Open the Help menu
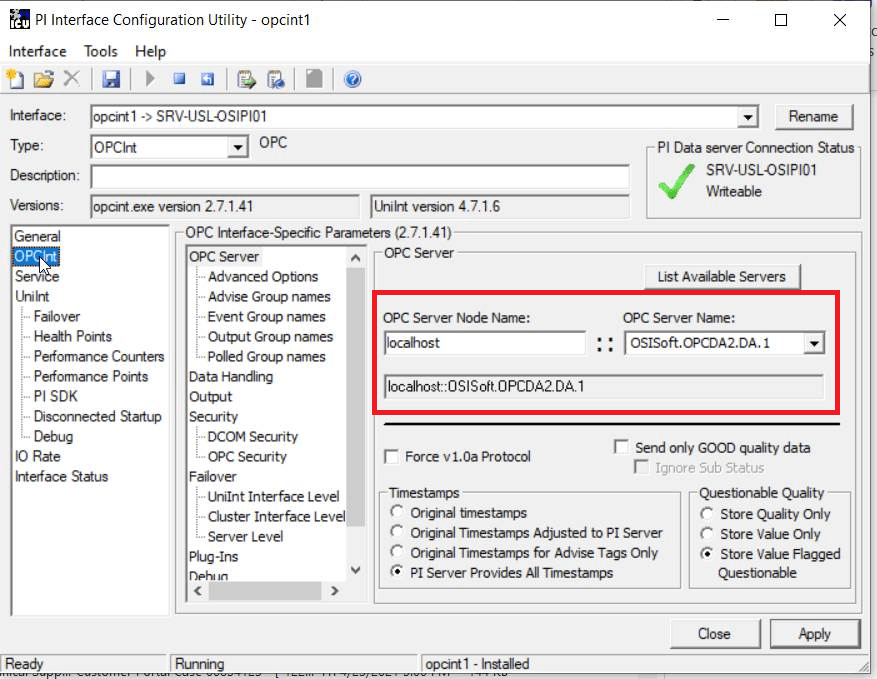Screen dimensions: 877x679 pyautogui.click(x=150, y=51)
